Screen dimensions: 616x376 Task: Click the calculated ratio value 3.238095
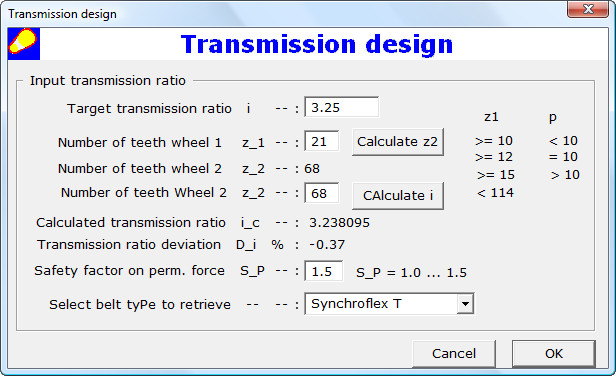click(x=339, y=223)
